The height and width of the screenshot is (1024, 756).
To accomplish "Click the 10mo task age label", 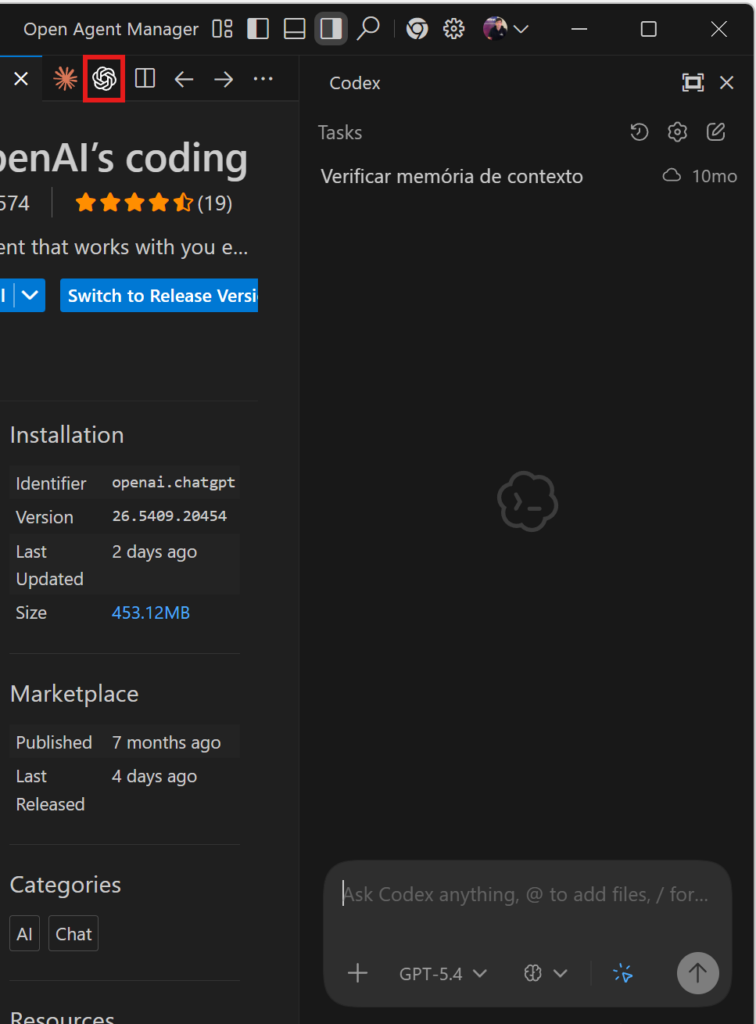I will point(714,176).
